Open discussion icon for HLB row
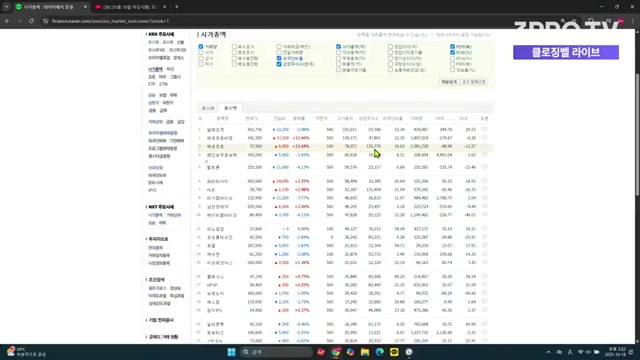 [484, 189]
